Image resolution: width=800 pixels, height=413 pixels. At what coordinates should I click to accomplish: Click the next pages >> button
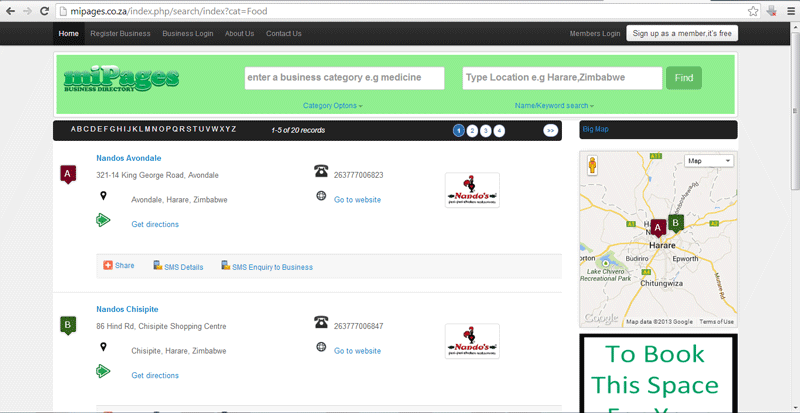point(550,131)
